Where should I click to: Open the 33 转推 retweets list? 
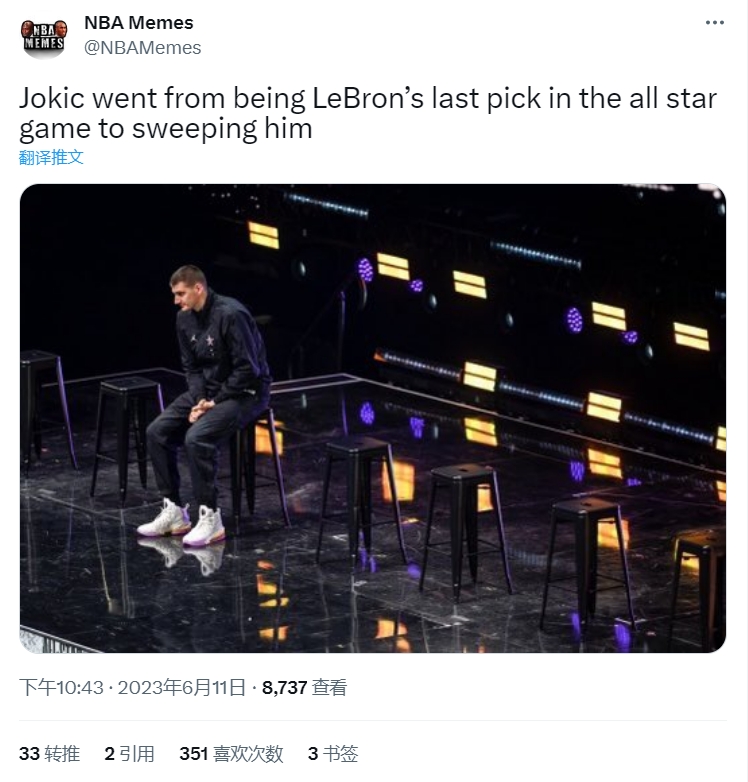click(51, 753)
